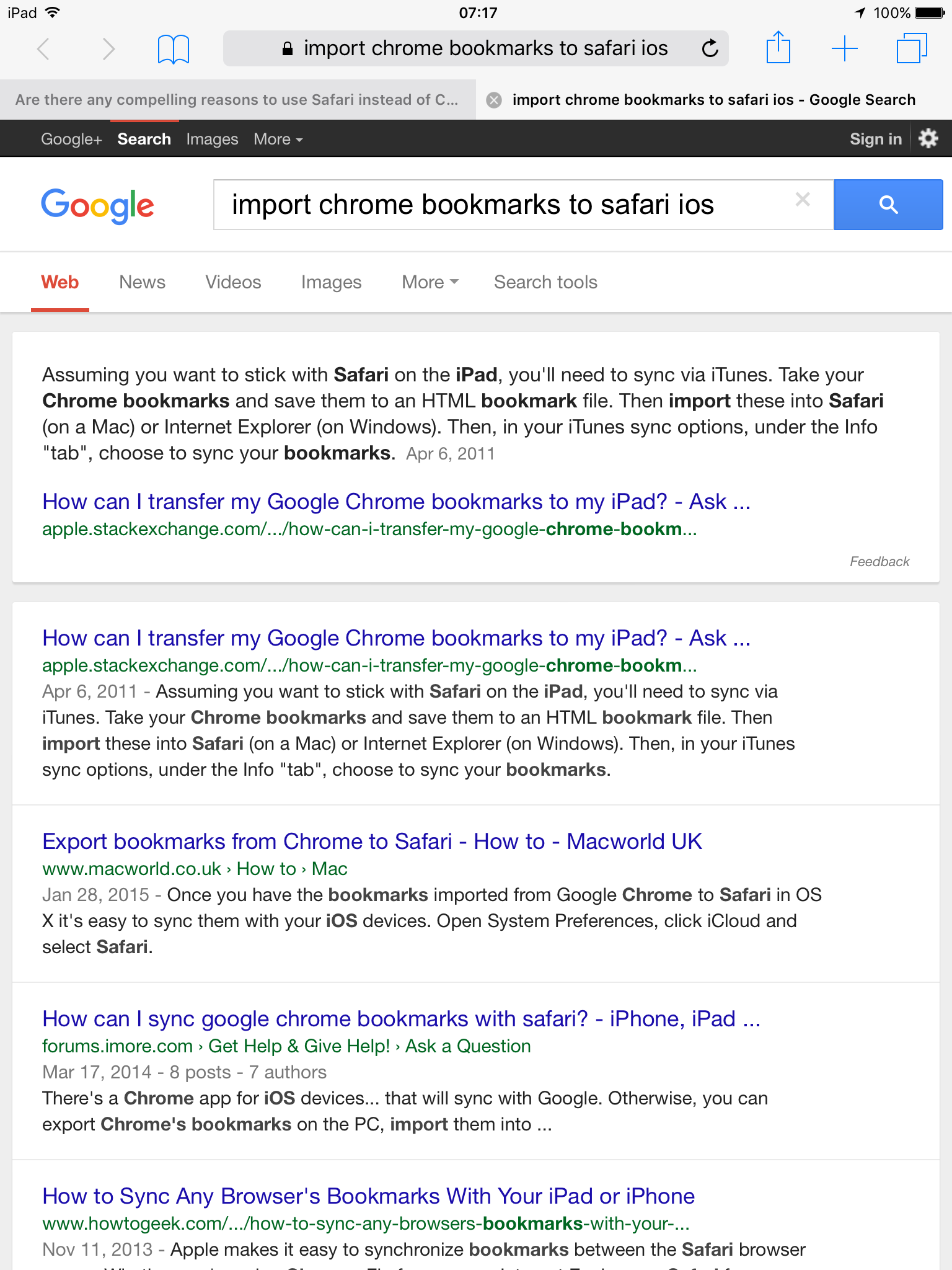Screen dimensions: 952x1270
Task: Click Sign in on Google bar
Action: coord(875,139)
